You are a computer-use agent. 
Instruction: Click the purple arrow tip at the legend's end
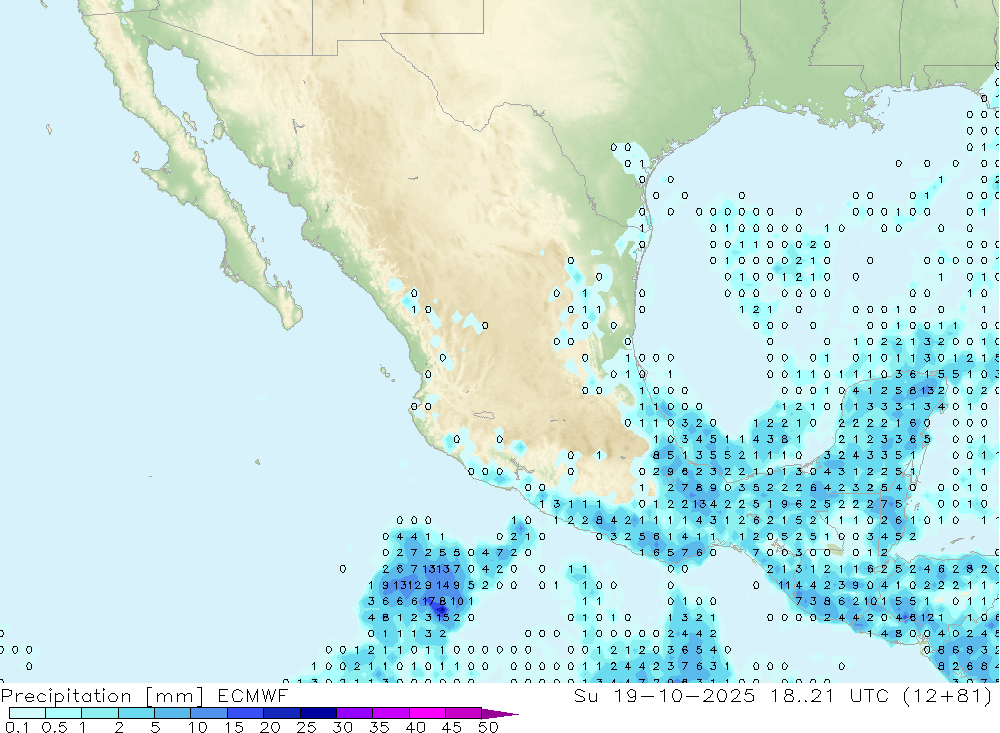[499, 713]
